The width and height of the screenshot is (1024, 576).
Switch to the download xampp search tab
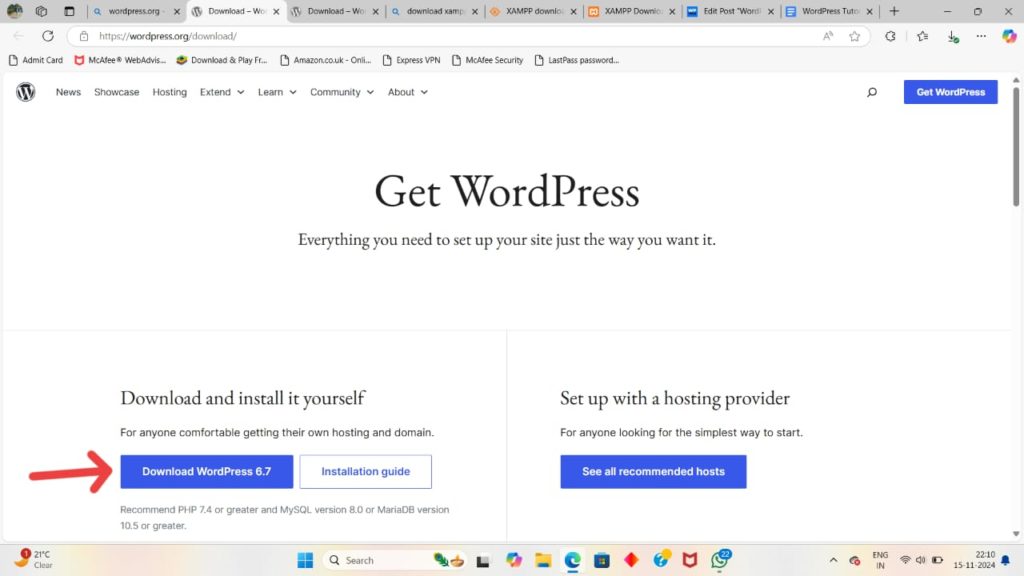432,12
